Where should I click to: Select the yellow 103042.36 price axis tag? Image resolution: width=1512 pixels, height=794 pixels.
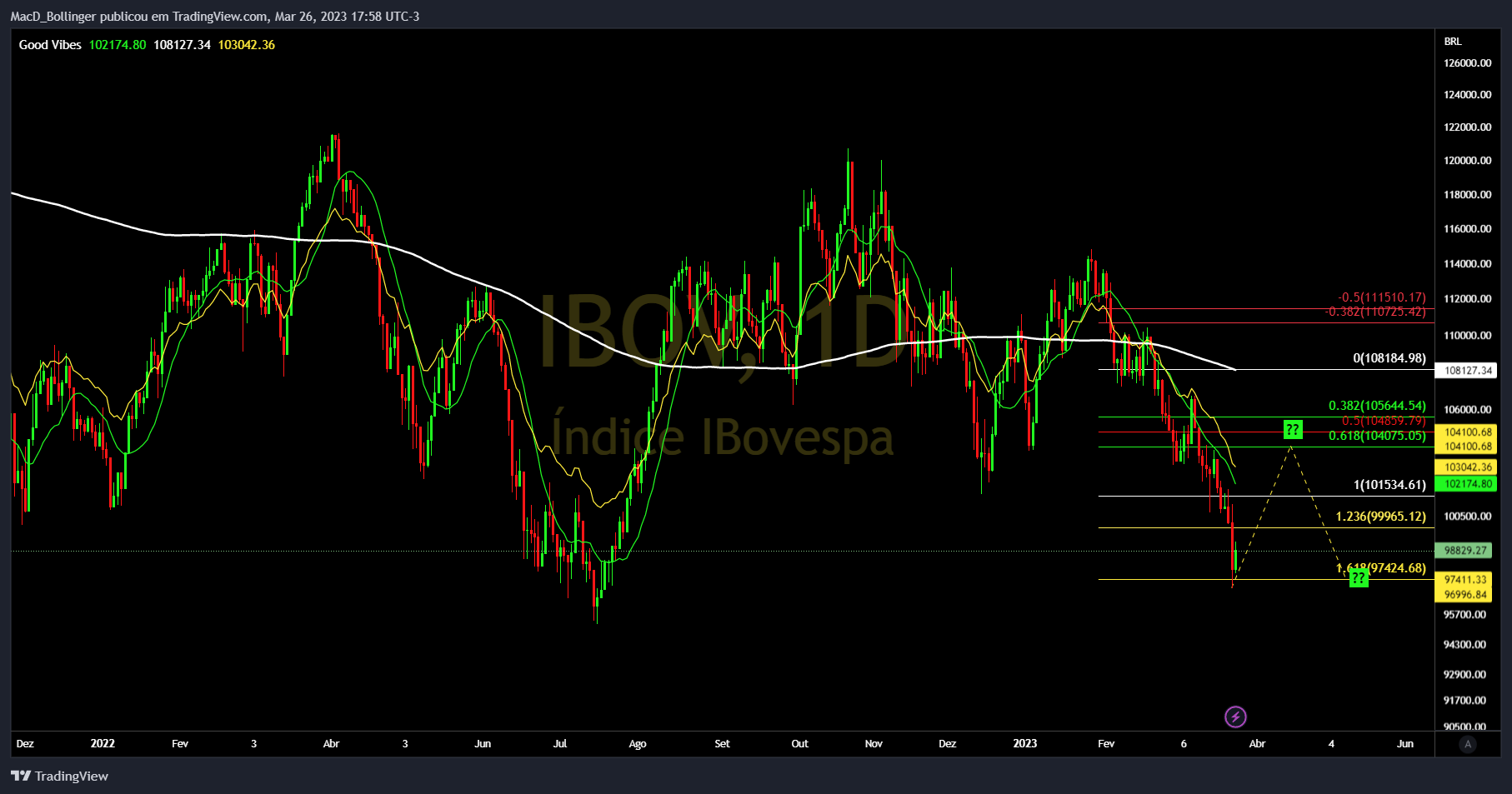click(1465, 467)
